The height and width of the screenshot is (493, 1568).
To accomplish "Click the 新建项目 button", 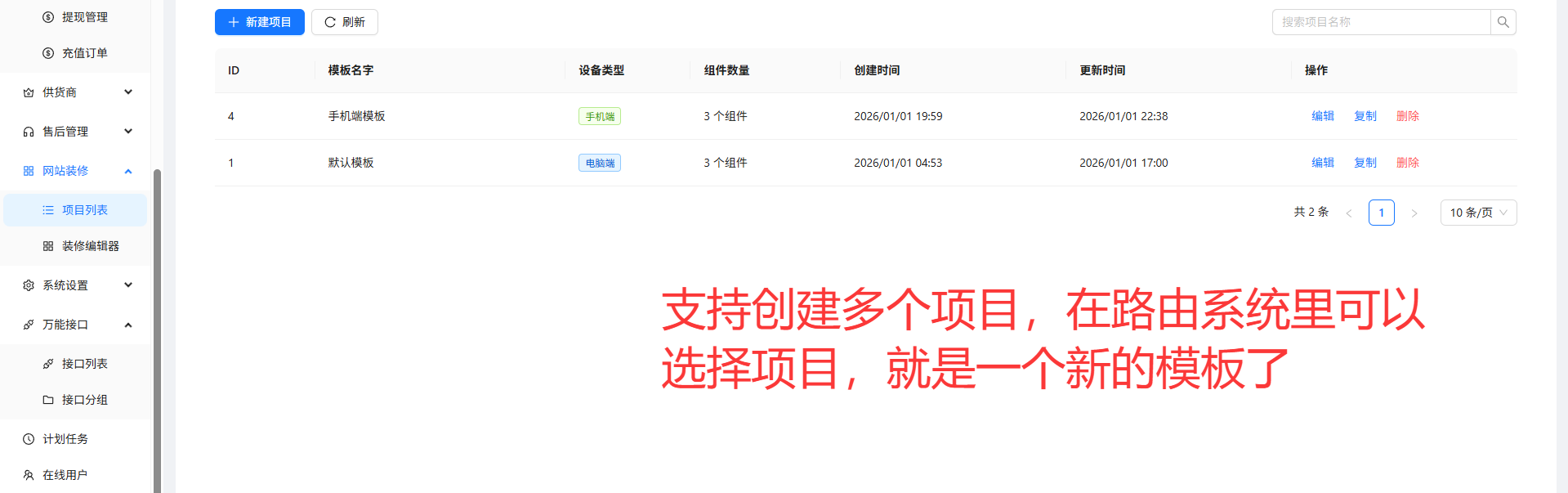I will (259, 22).
